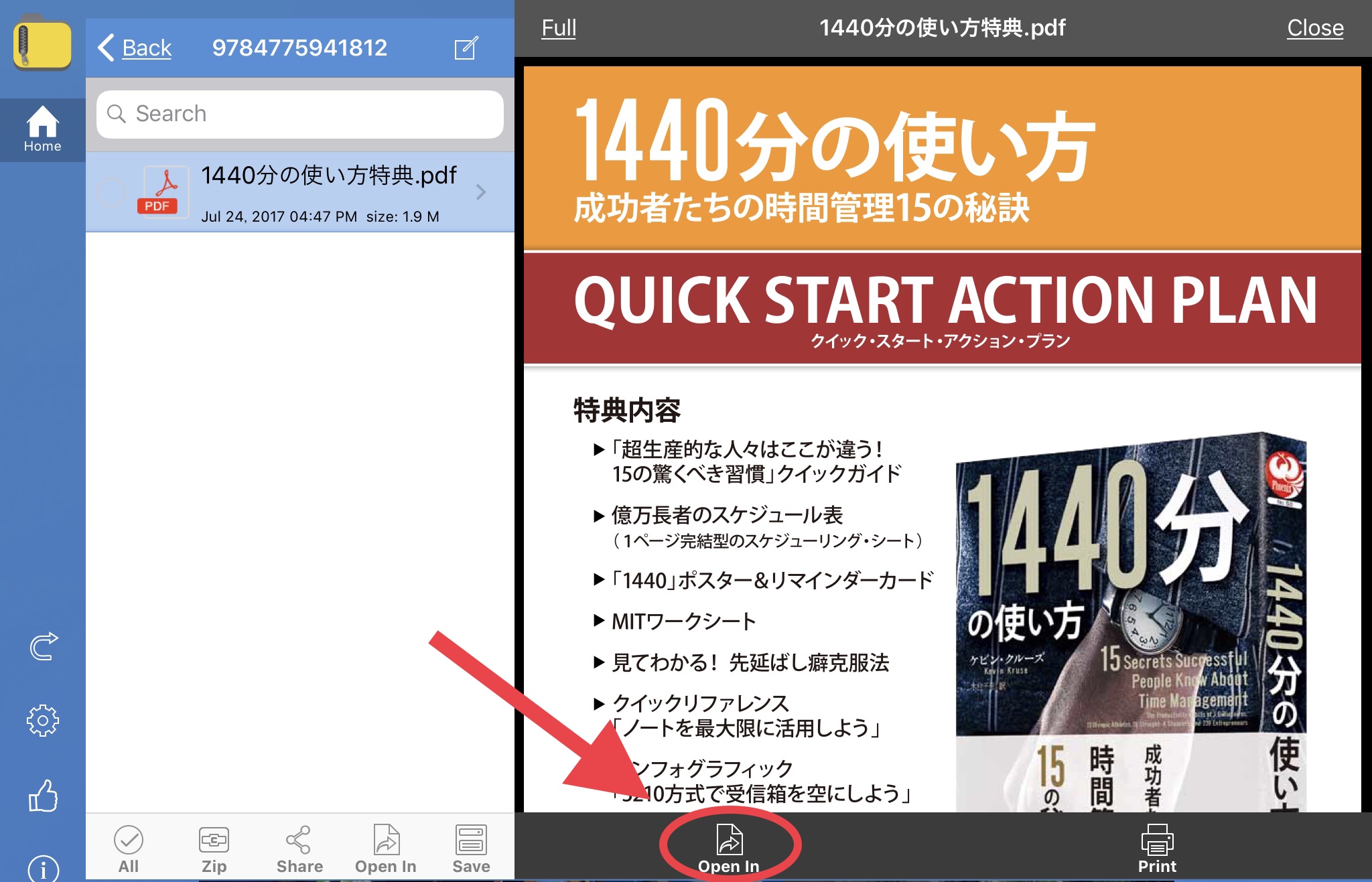Click the file name 1440分の使い方特典.pdf in the list

tap(329, 175)
